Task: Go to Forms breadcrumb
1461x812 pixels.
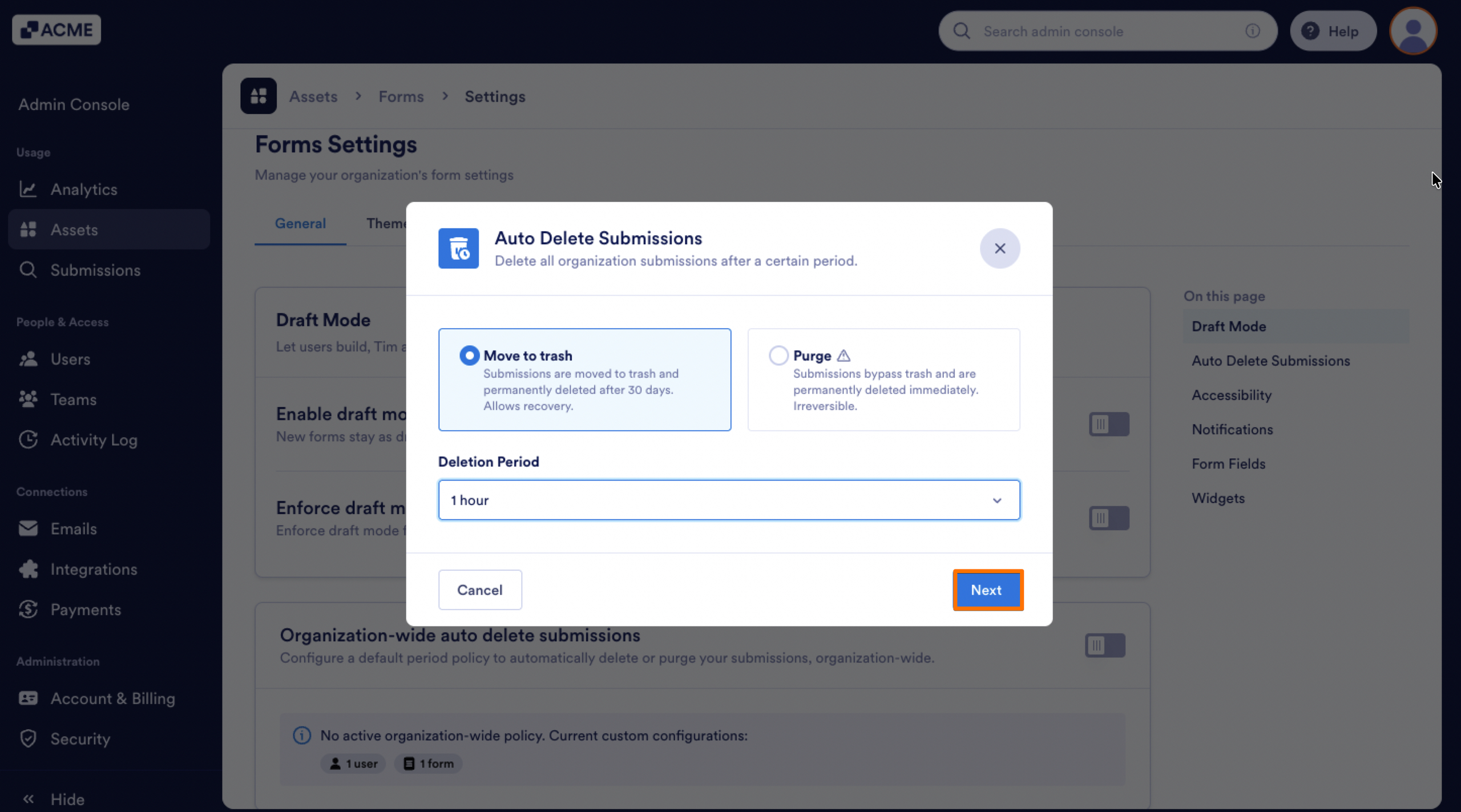Action: point(401,96)
